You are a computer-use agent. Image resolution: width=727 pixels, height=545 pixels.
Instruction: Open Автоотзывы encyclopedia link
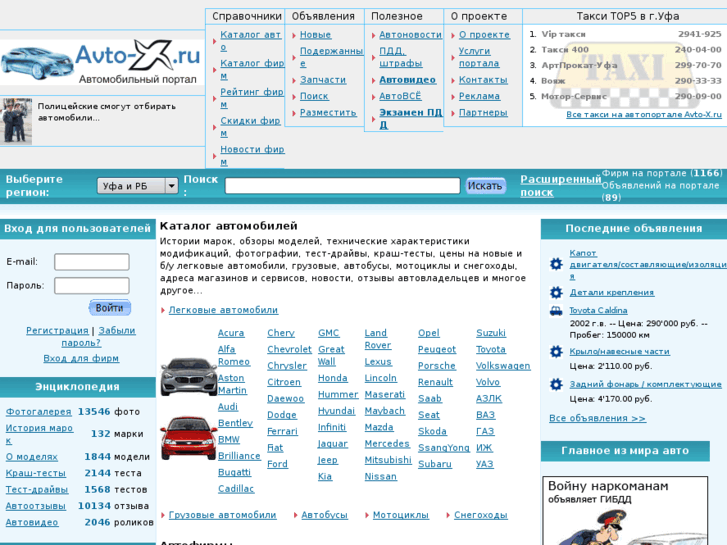[36, 506]
